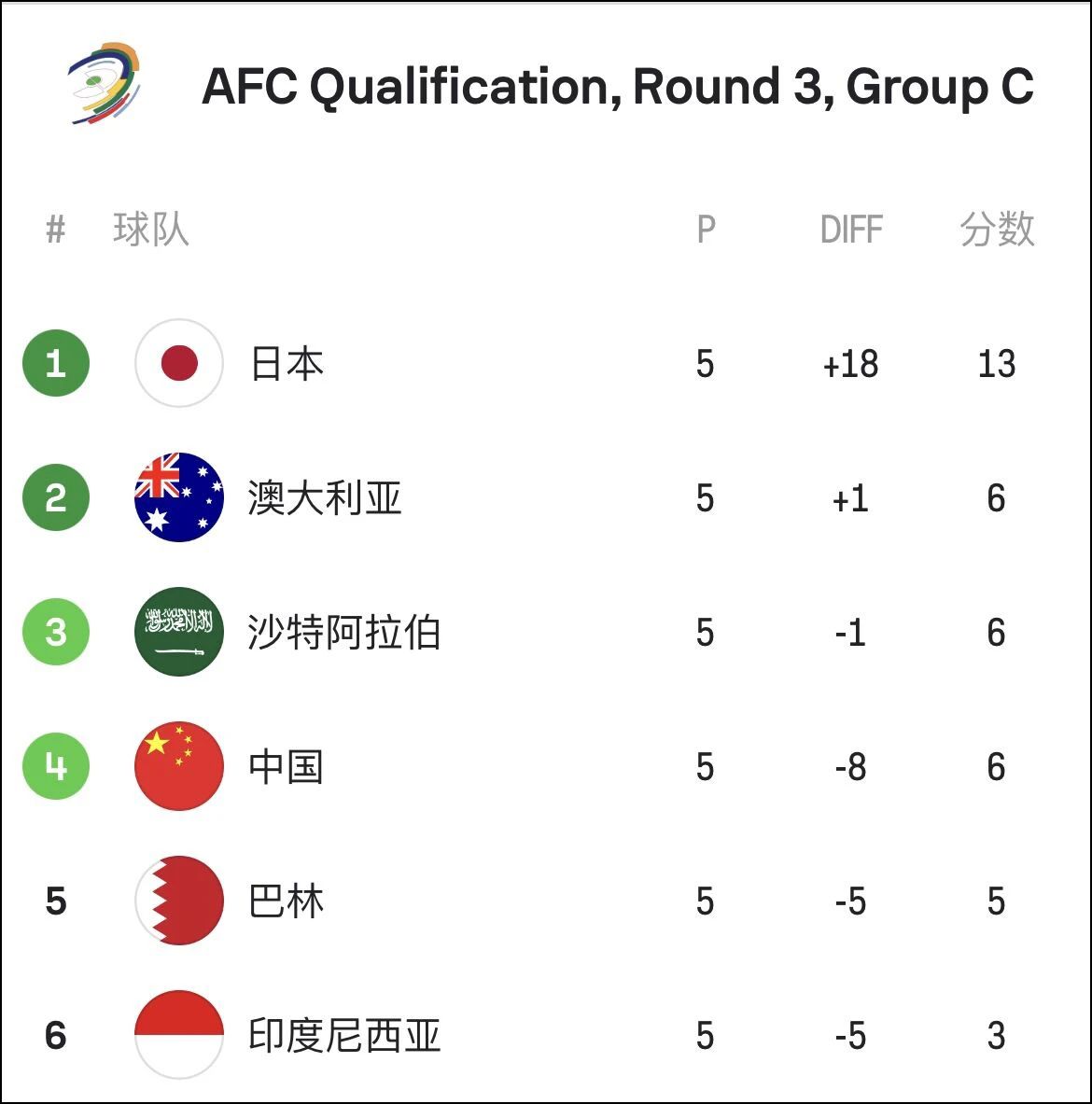Open the 印度尼西亚 team name
Screen dimensions: 1092x1104
tap(344, 1036)
